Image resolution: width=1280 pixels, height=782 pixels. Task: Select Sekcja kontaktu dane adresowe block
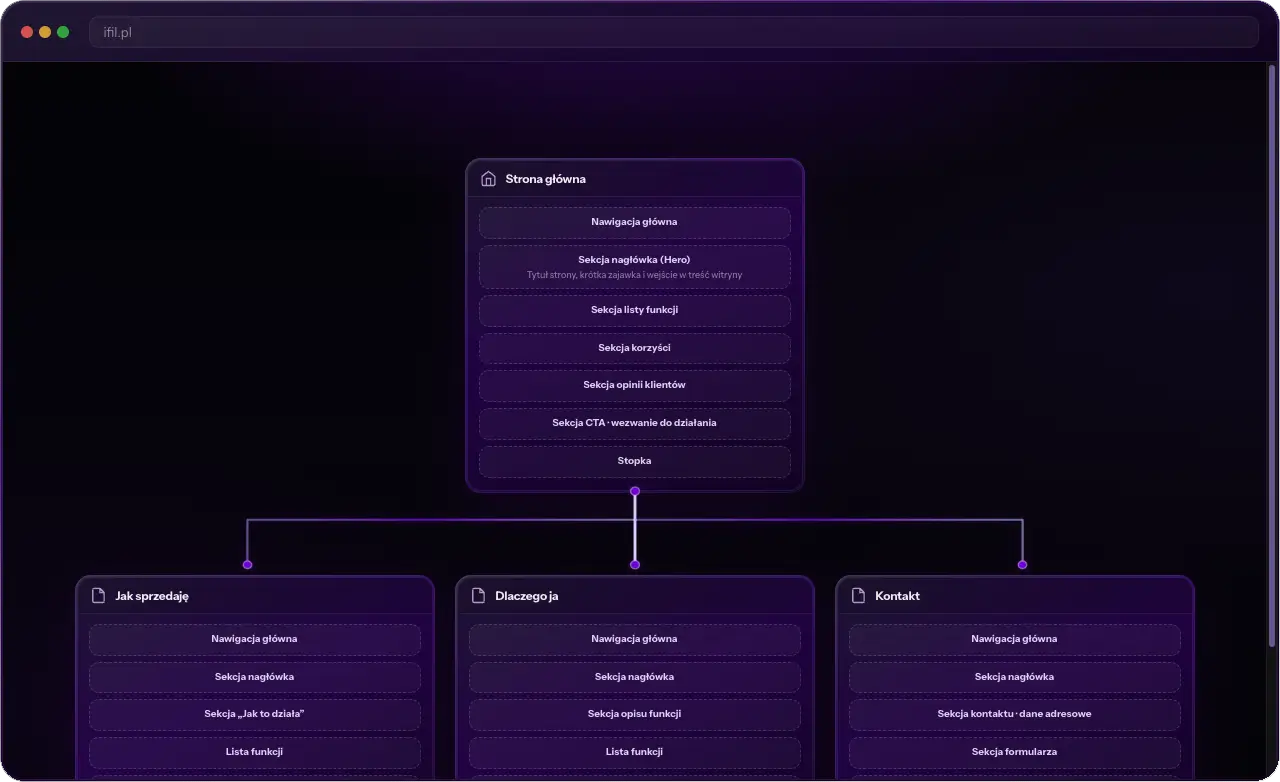point(1015,714)
